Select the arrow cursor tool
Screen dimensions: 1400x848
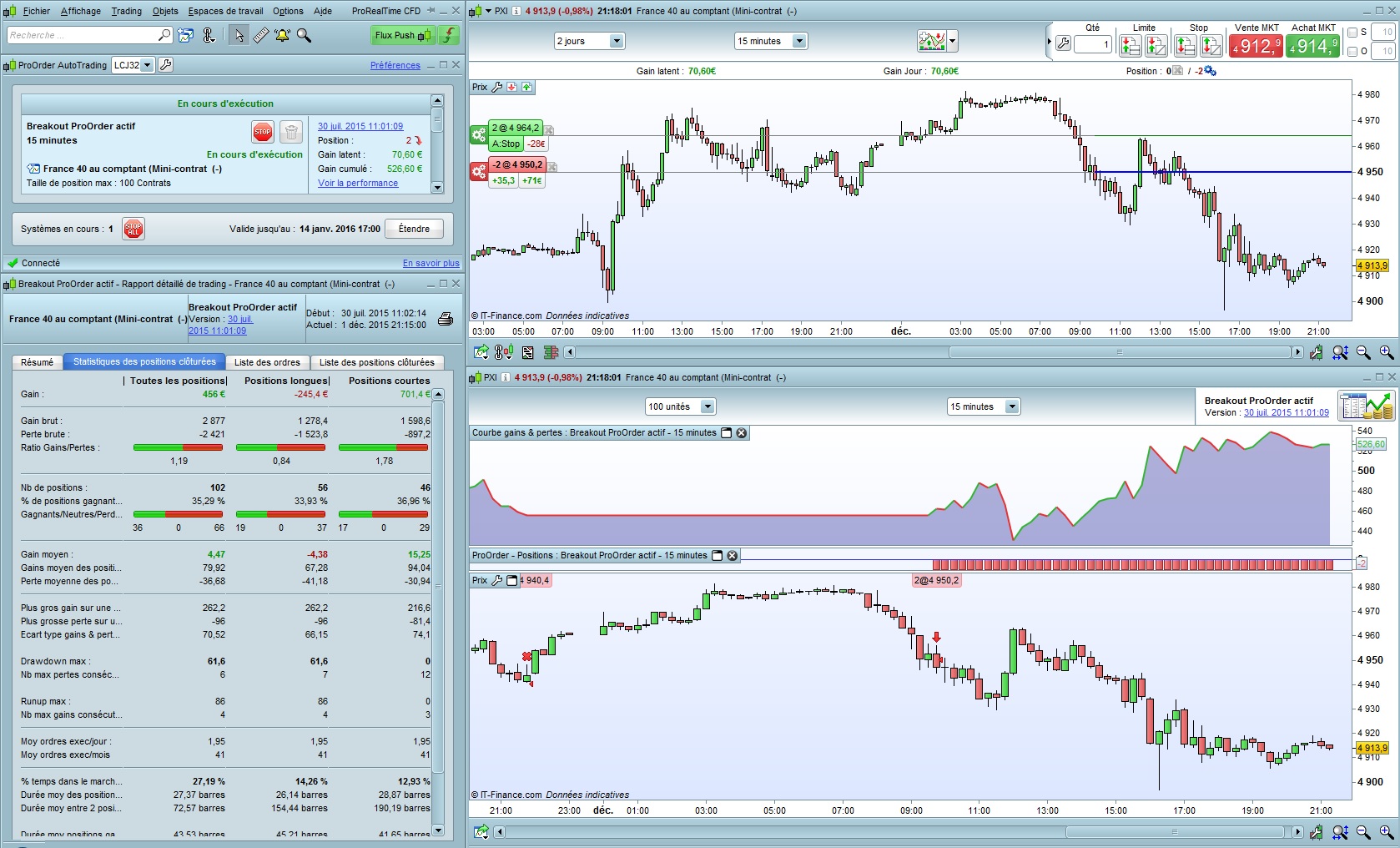[239, 35]
